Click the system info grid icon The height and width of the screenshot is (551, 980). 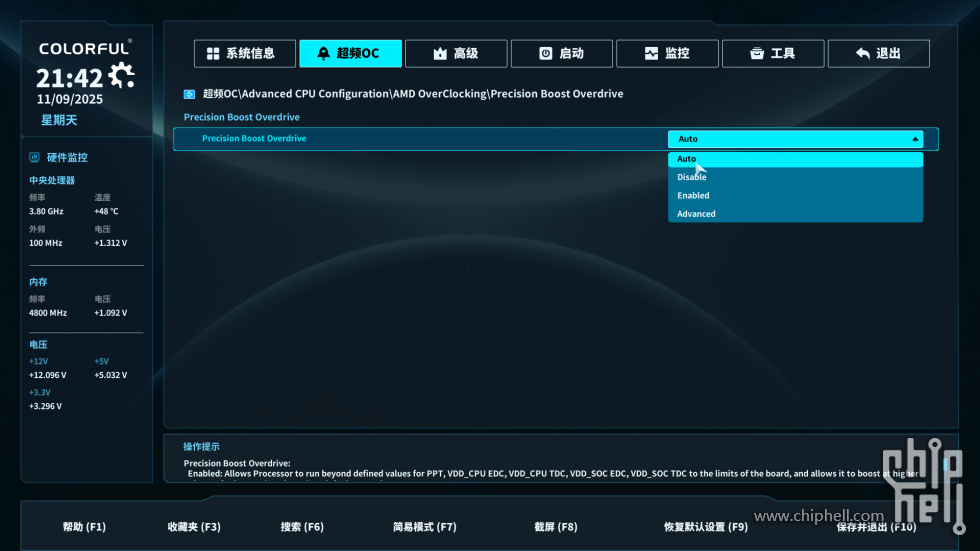tap(213, 54)
